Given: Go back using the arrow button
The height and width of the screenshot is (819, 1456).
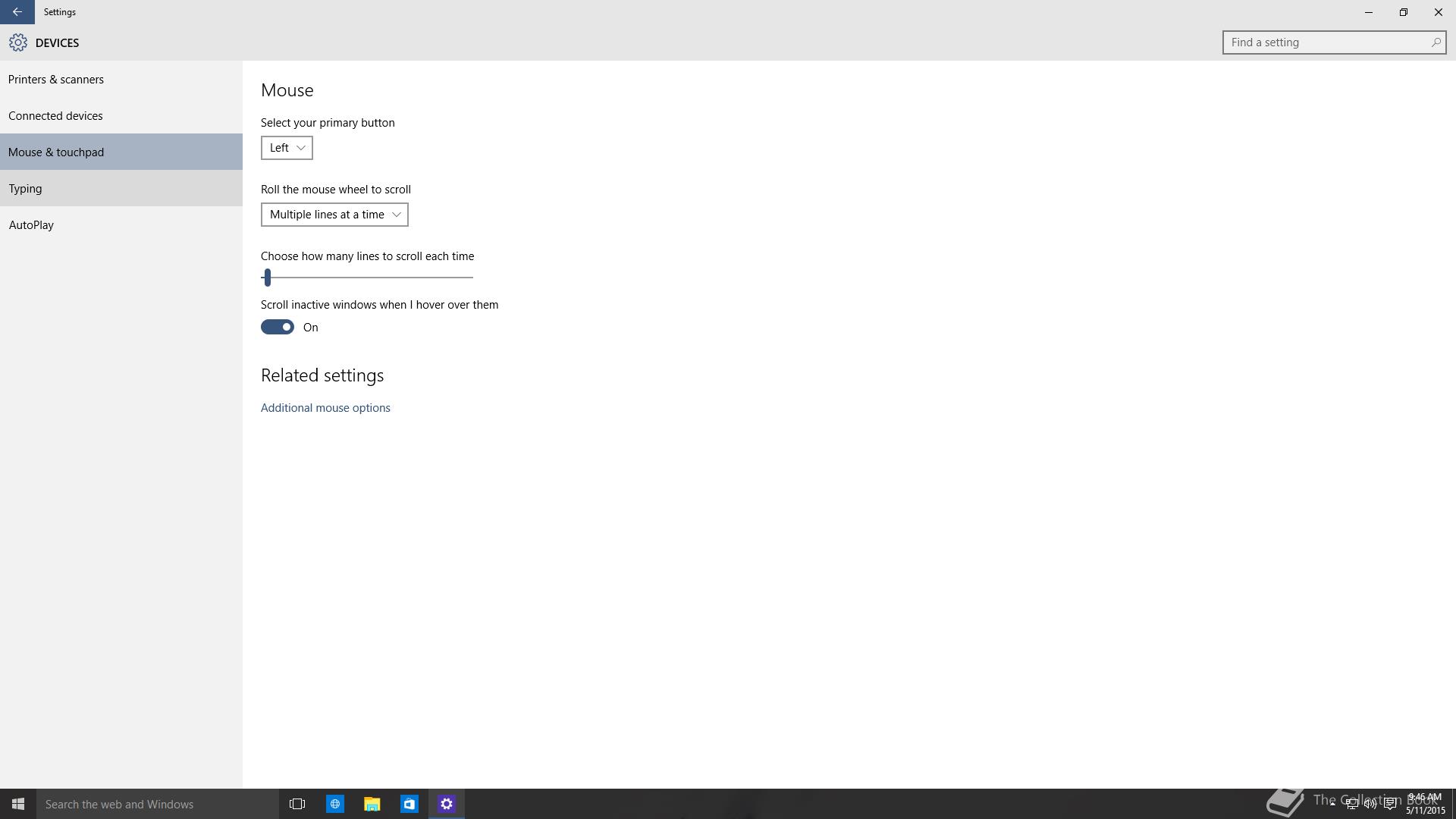Looking at the screenshot, I should click(x=17, y=12).
